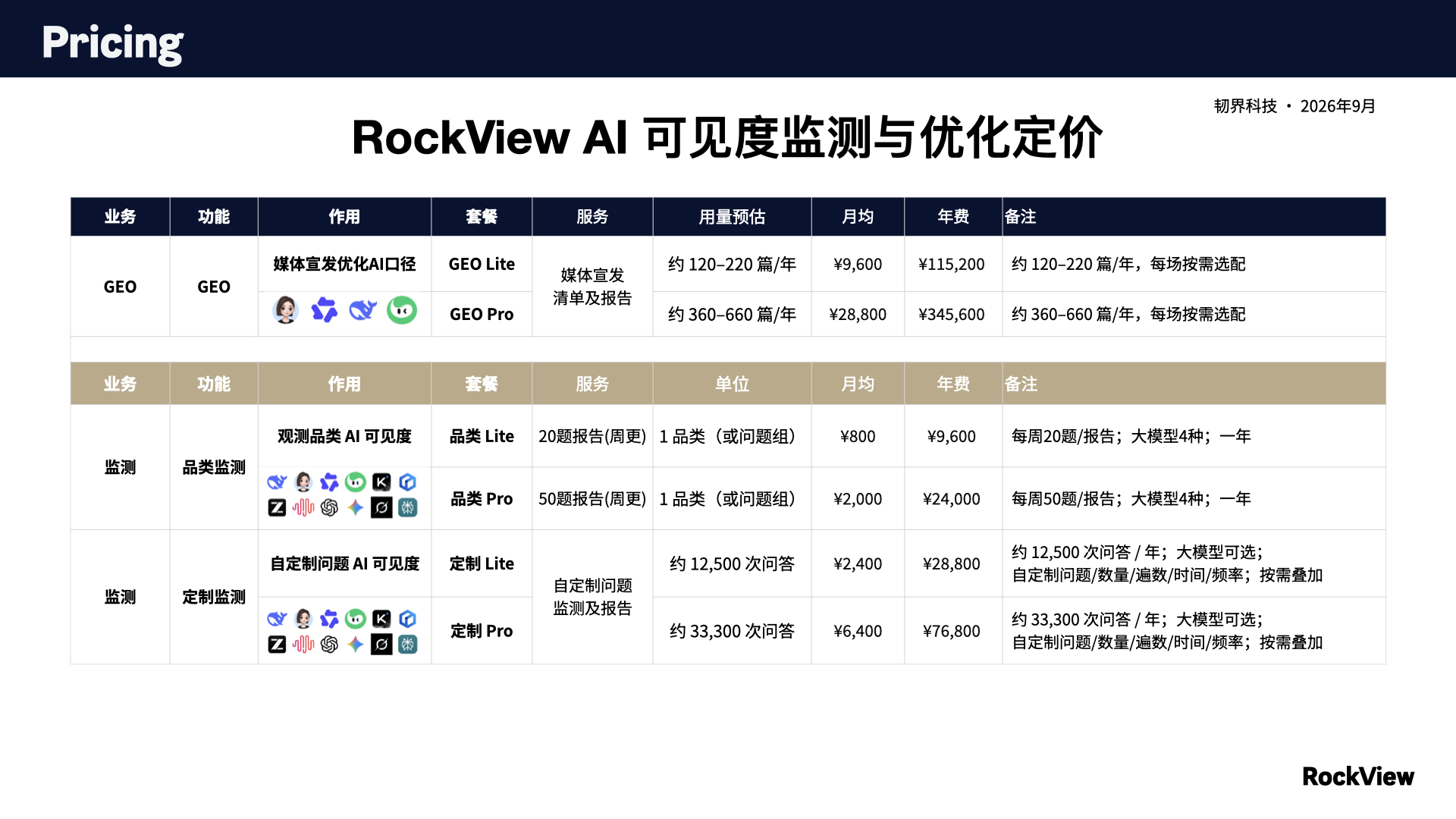1456x819 pixels.
Task: Click the 韧界科技 · 2026年9月 date text
Action: (x=1294, y=106)
